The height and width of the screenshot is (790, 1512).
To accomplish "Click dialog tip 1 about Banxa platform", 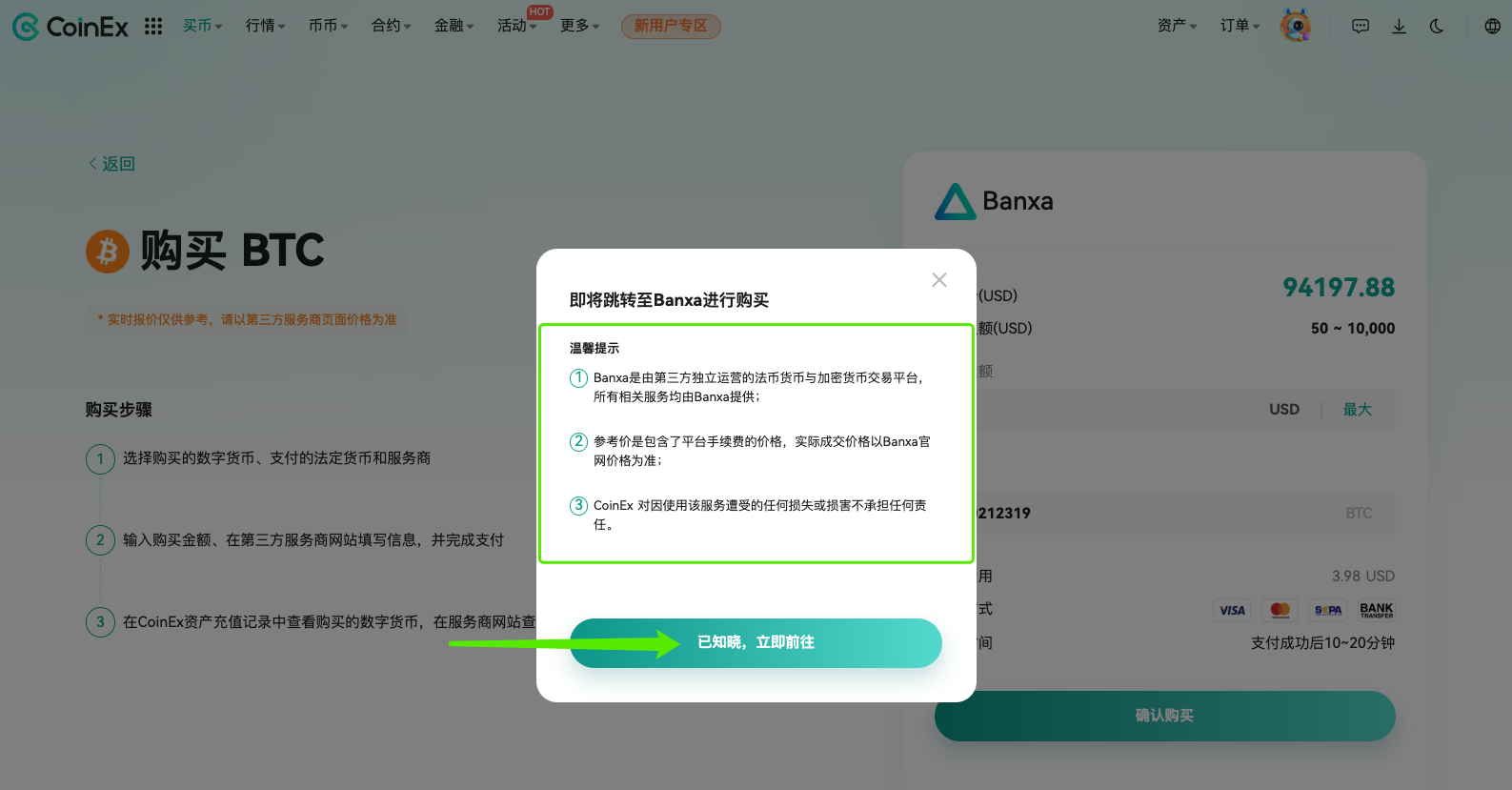I will click(758, 387).
